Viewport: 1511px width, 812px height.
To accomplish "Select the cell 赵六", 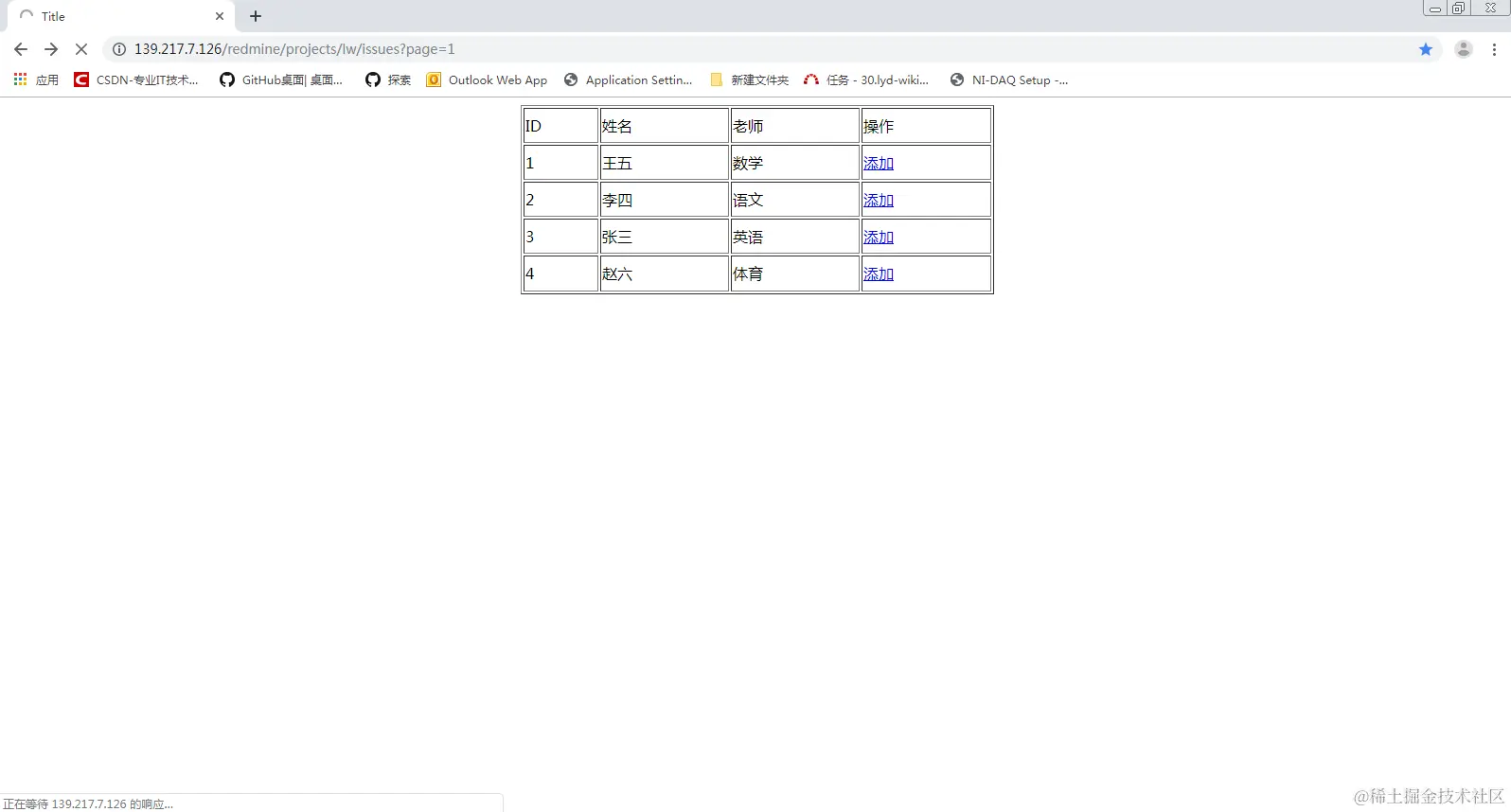I will coord(664,274).
